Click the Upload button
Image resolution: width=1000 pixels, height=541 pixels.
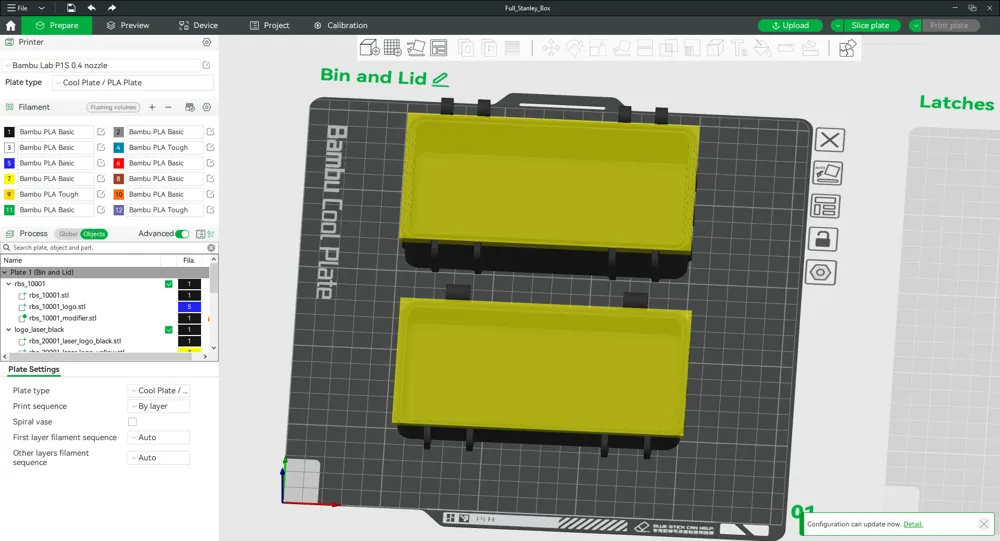click(x=791, y=26)
